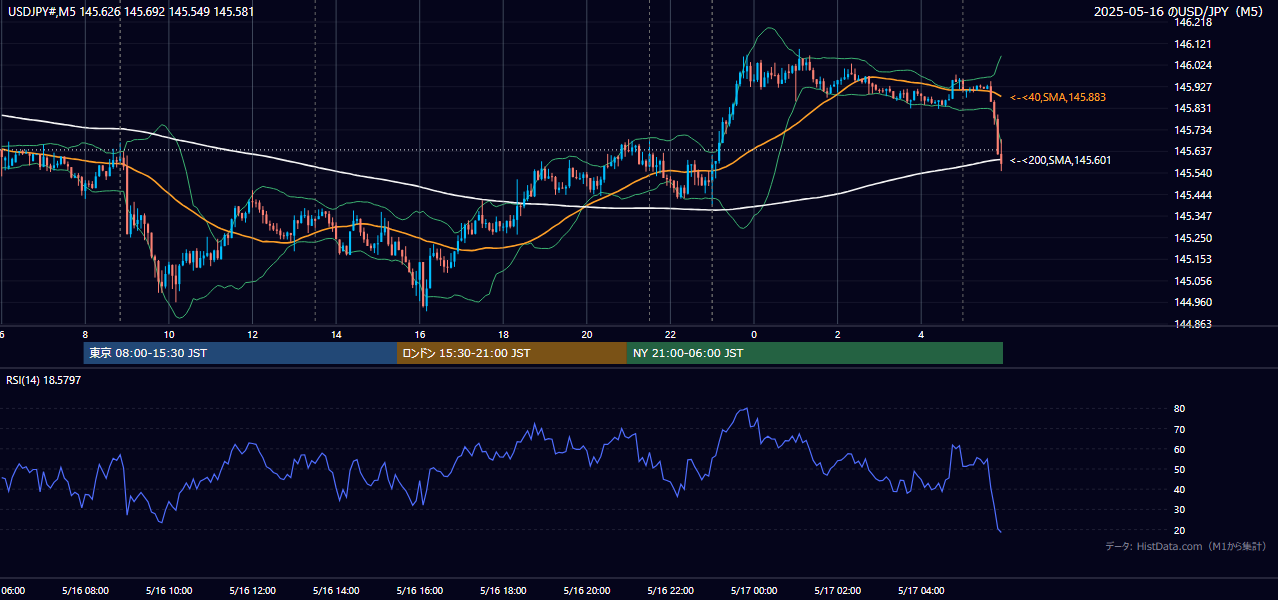Viewport: 1278px width, 600px height.
Task: Click price axis label 145.250
Action: pyautogui.click(x=1194, y=238)
